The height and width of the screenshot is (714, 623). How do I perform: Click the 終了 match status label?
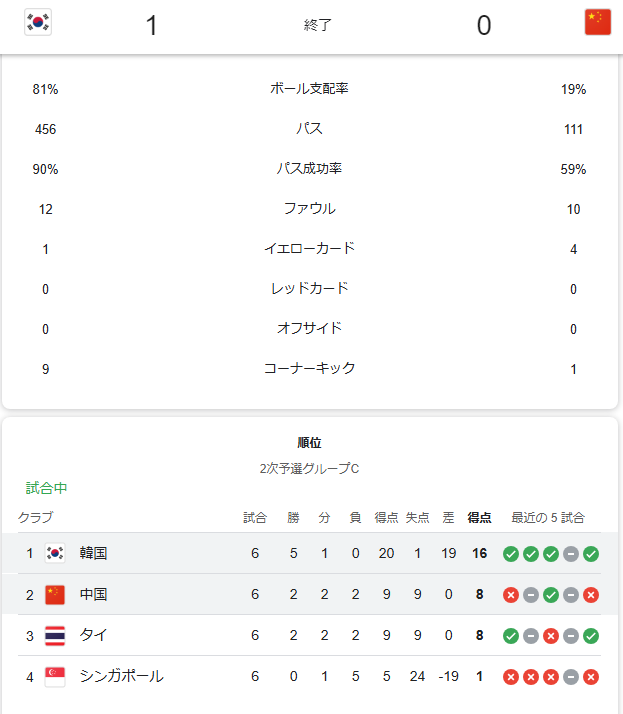coord(318,25)
